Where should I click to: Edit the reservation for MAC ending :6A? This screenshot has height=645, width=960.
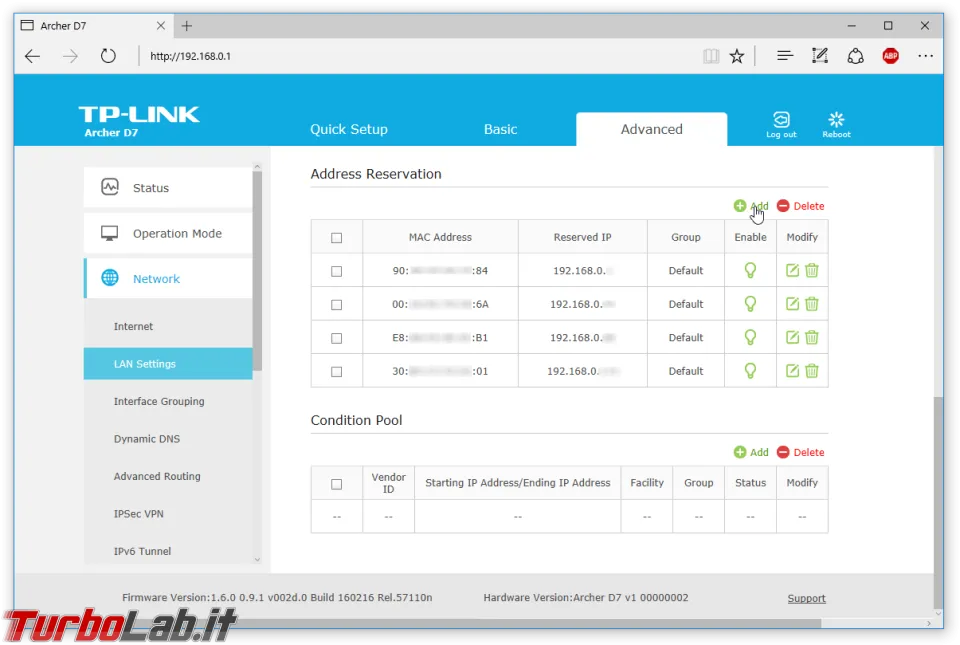(792, 304)
